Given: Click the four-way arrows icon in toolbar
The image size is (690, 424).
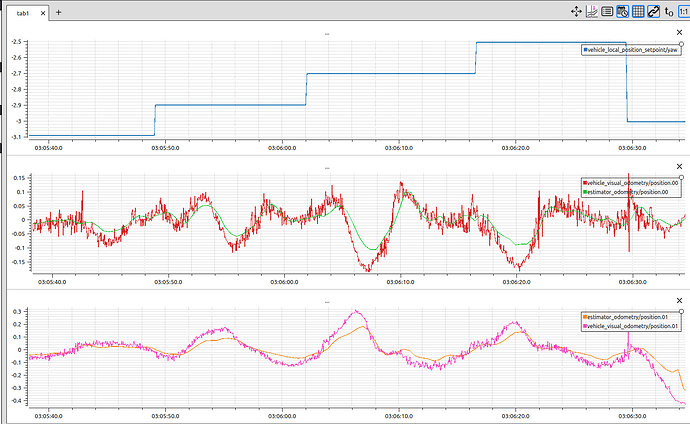Looking at the screenshot, I should tap(577, 12).
